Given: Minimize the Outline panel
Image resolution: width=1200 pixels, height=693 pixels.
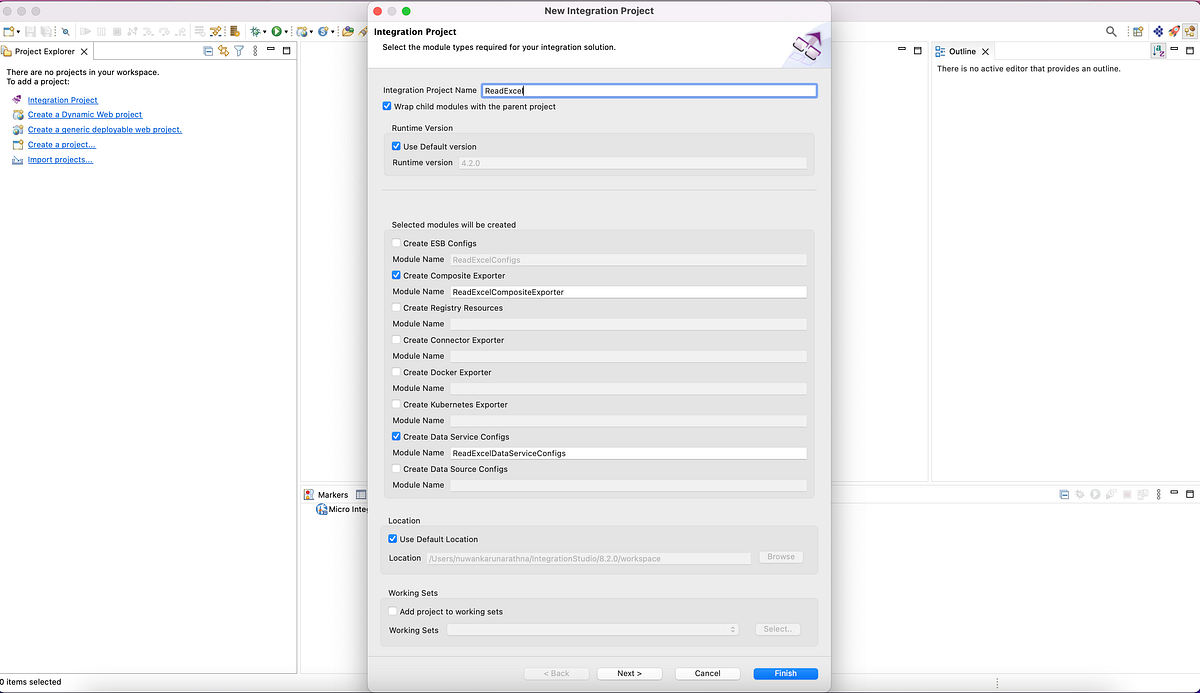Looking at the screenshot, I should (1174, 49).
